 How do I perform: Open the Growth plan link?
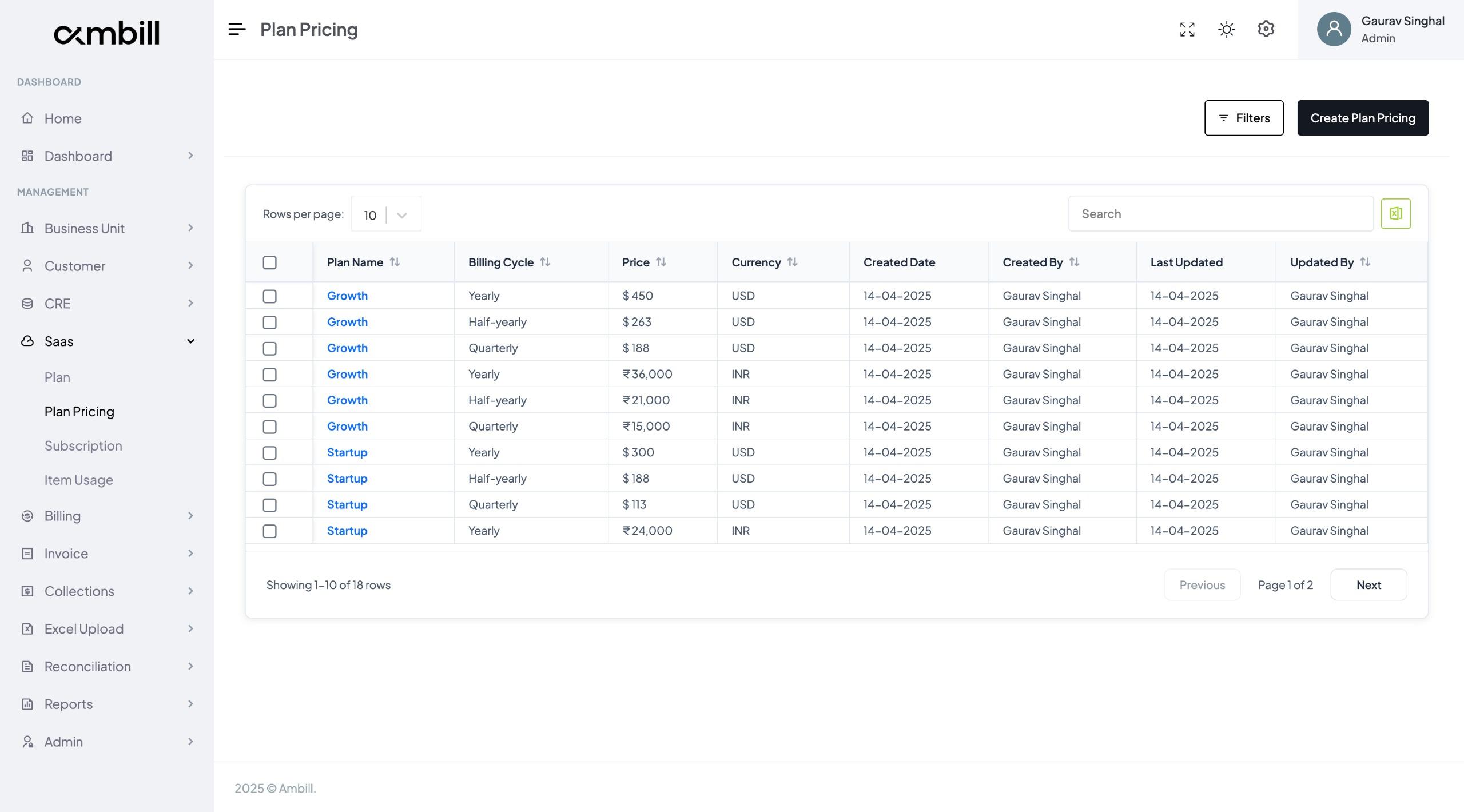point(347,296)
